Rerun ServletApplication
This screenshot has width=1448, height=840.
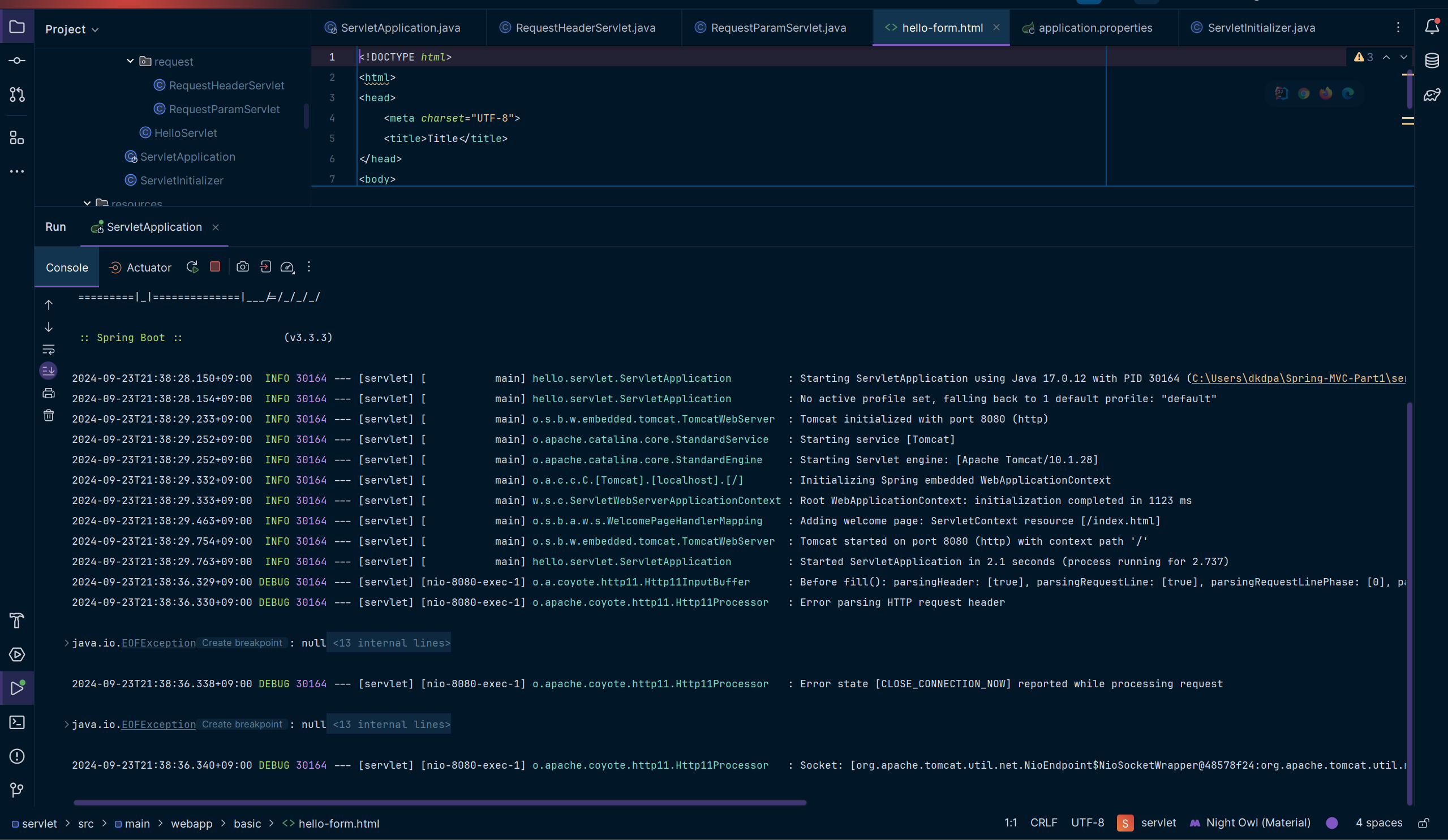coord(192,267)
